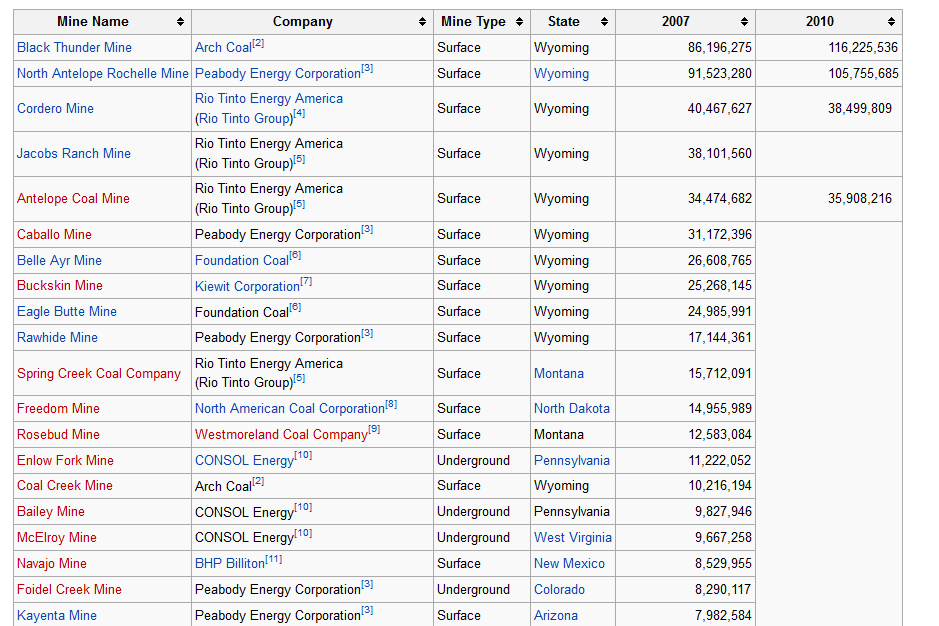This screenshot has height=626, width=939.
Task: Open Buckskin Mine red link
Action: [60, 286]
